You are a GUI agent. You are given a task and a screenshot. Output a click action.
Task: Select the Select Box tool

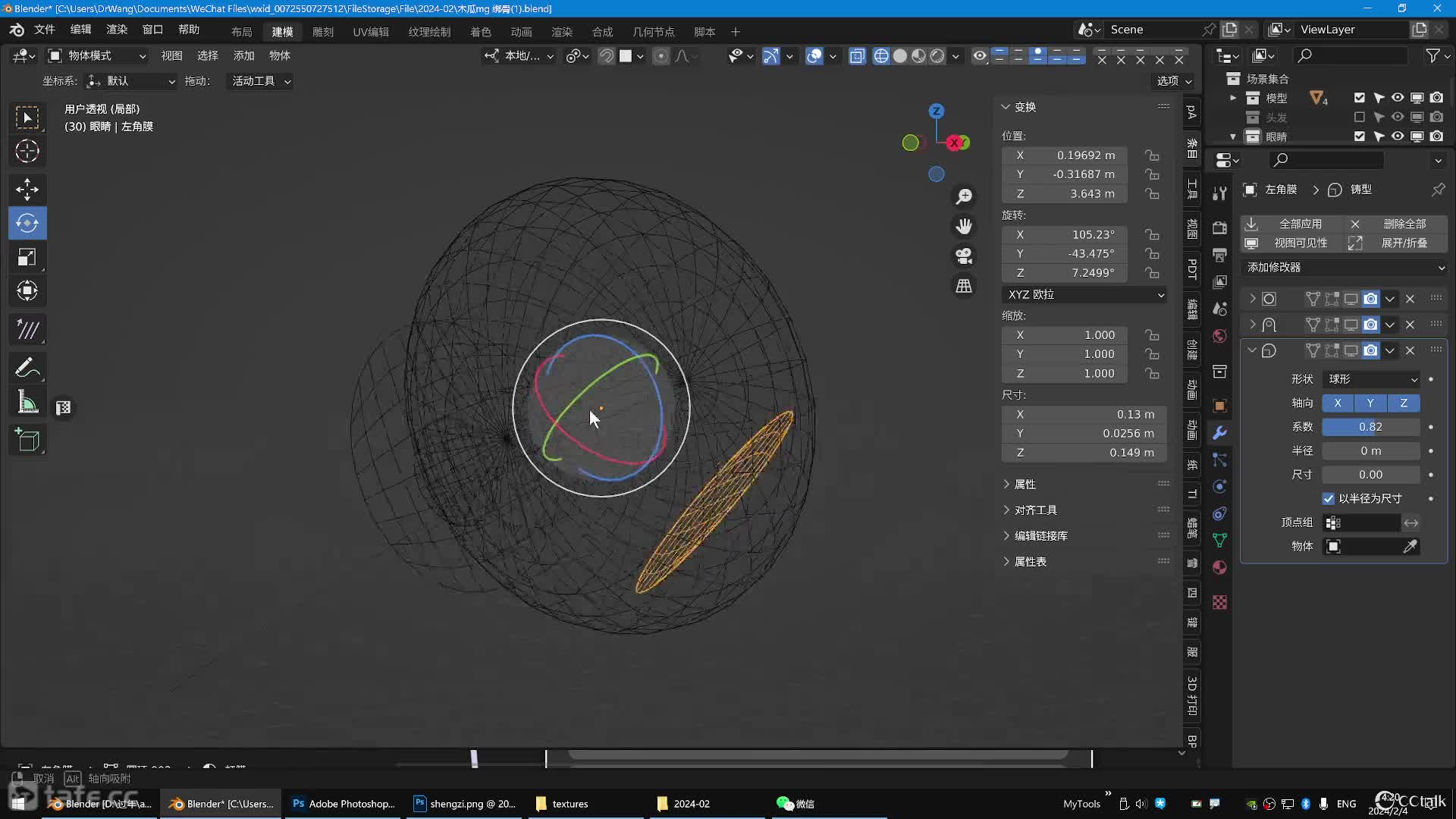(27, 118)
